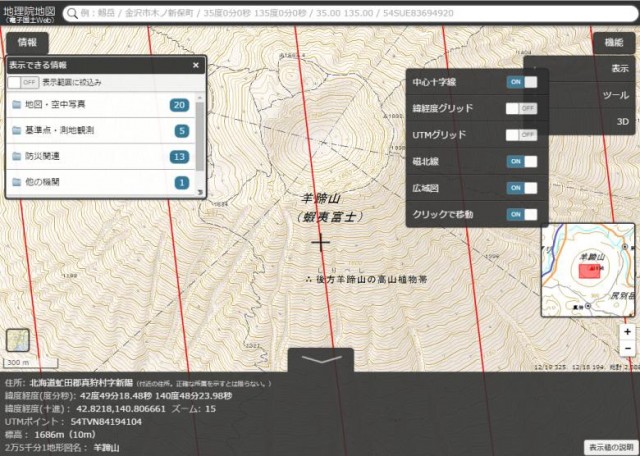Click the address 北海道虻田郡真狩村字新陽
Image resolution: width=640 pixels, height=456 pixels.
(x=81, y=383)
